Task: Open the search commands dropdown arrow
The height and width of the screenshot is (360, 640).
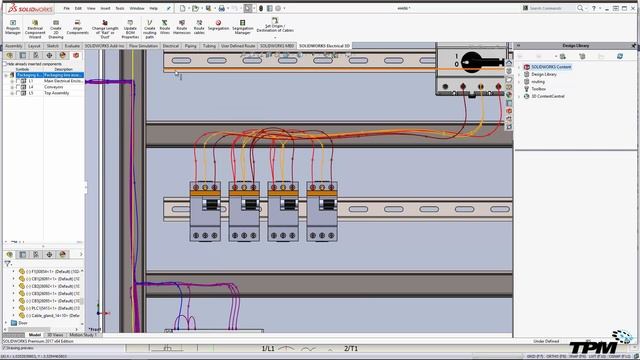Action: coord(586,8)
